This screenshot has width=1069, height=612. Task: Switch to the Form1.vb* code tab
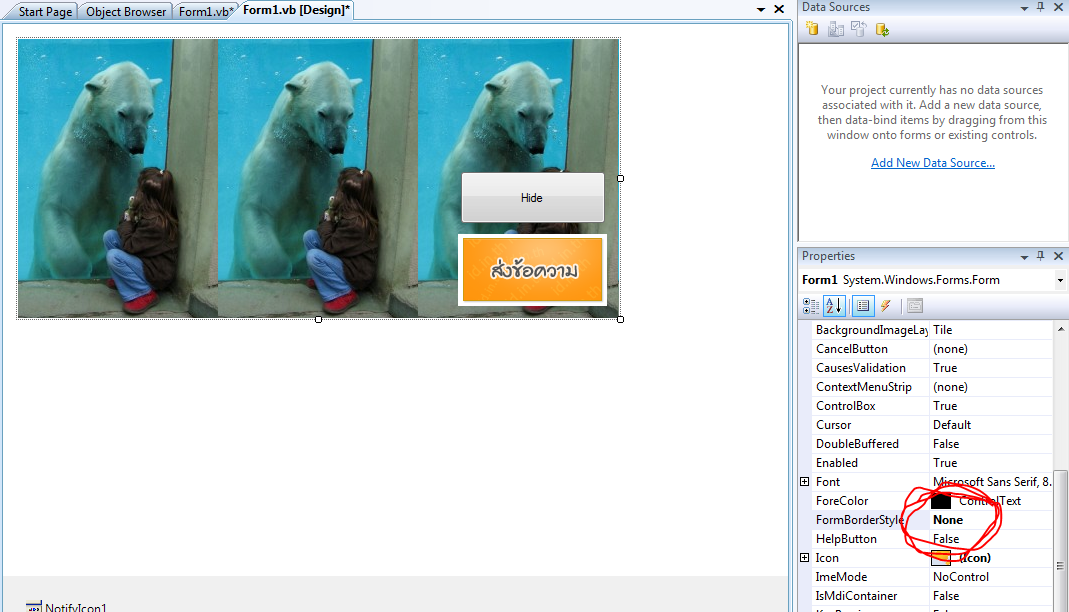pos(206,12)
